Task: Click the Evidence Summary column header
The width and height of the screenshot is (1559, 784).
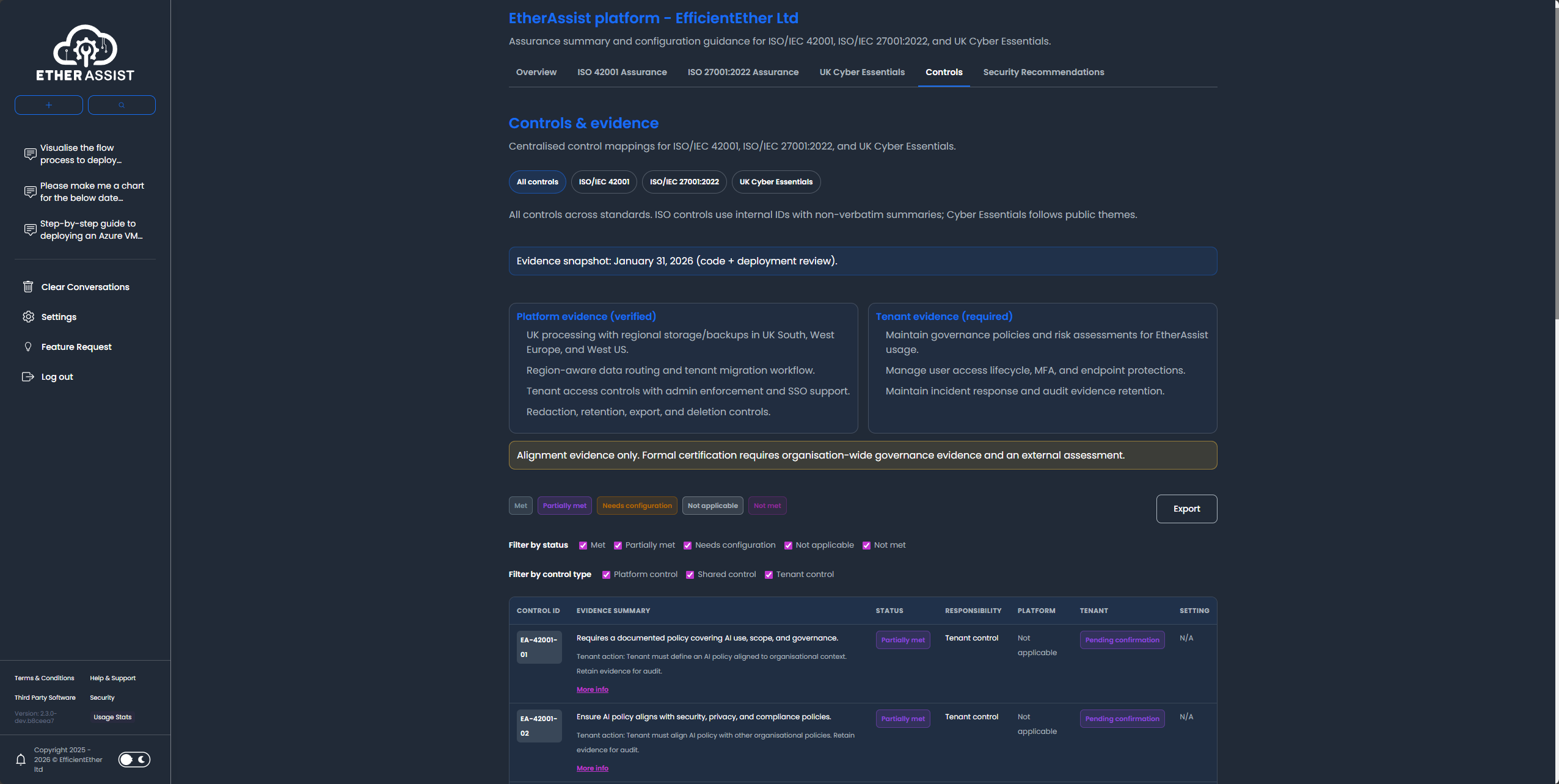Action: [613, 611]
